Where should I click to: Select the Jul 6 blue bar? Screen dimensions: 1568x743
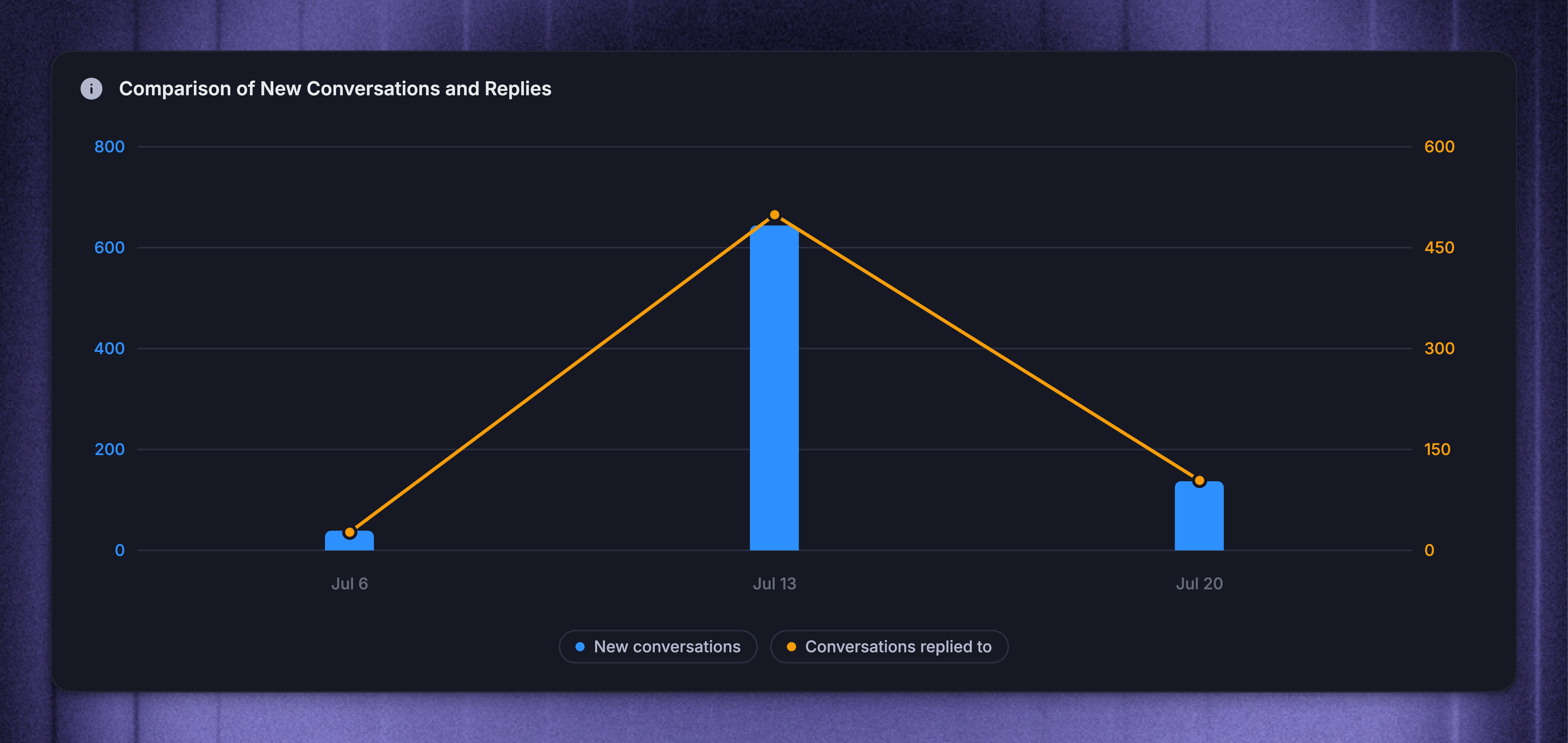pyautogui.click(x=349, y=541)
